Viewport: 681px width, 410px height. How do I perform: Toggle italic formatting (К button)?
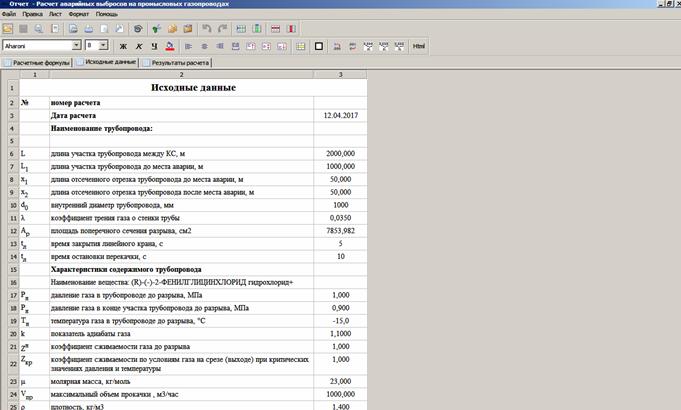(x=139, y=46)
